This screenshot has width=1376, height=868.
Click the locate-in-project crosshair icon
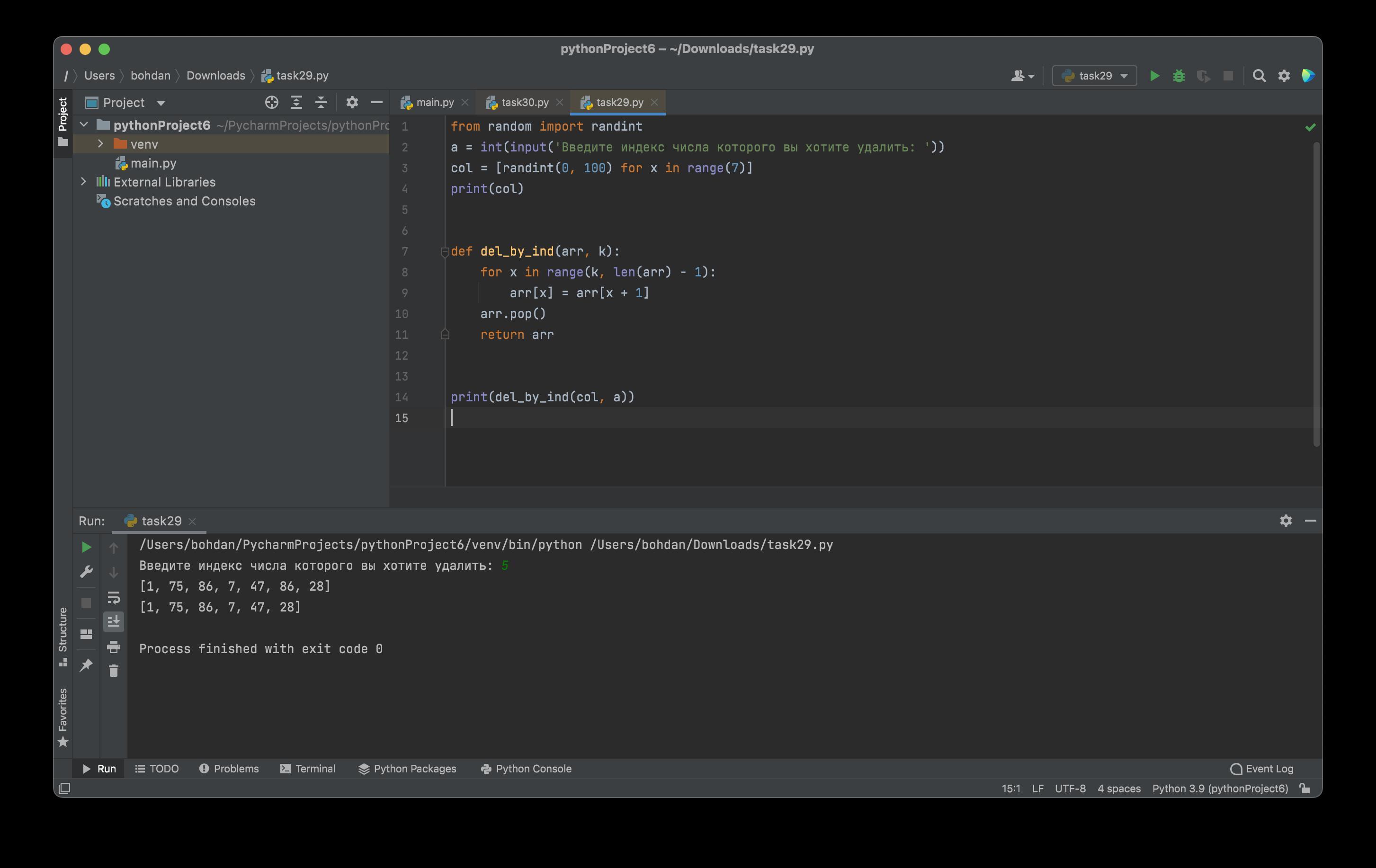271,103
